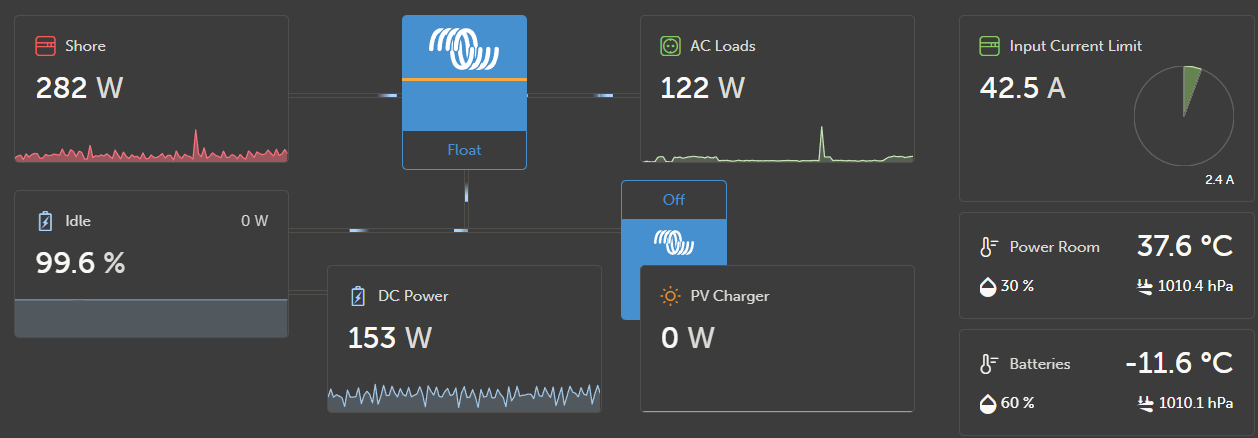Click the DC Power blue graph

point(464,396)
